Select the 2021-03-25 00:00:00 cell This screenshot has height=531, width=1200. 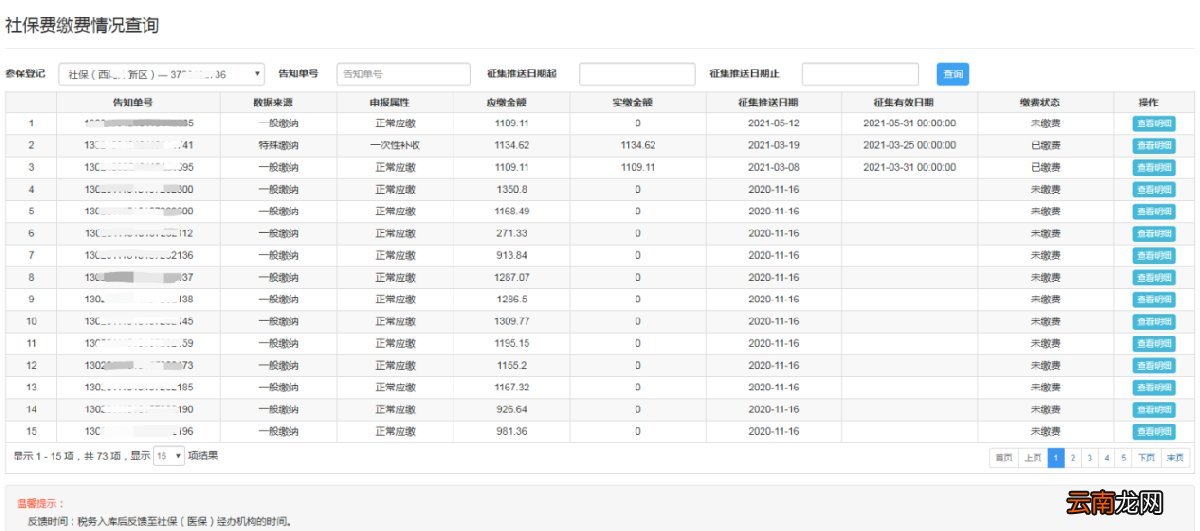909,146
